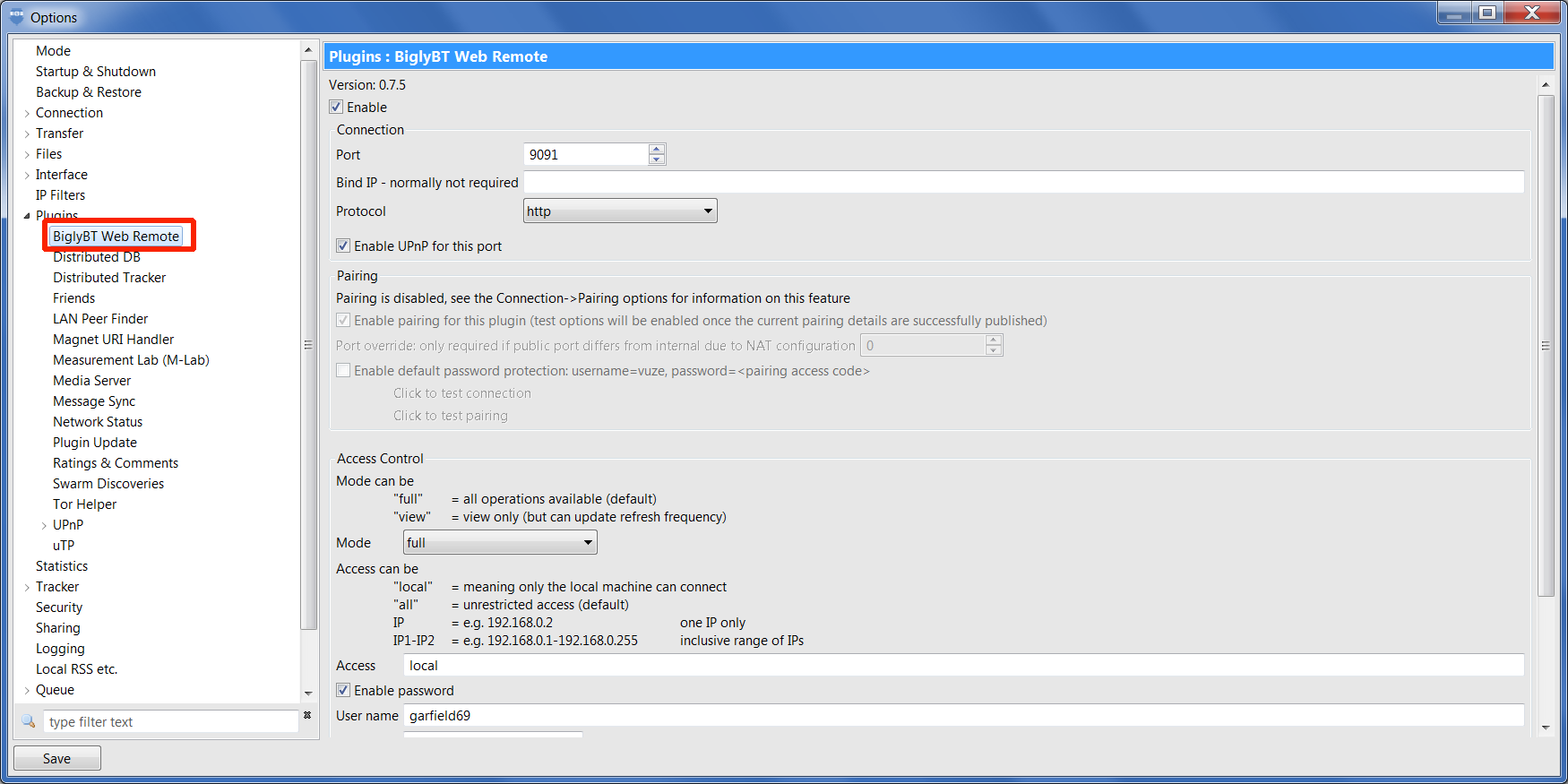Image resolution: width=1568 pixels, height=784 pixels.
Task: Open Media Server plugin settings
Action: click(x=91, y=381)
